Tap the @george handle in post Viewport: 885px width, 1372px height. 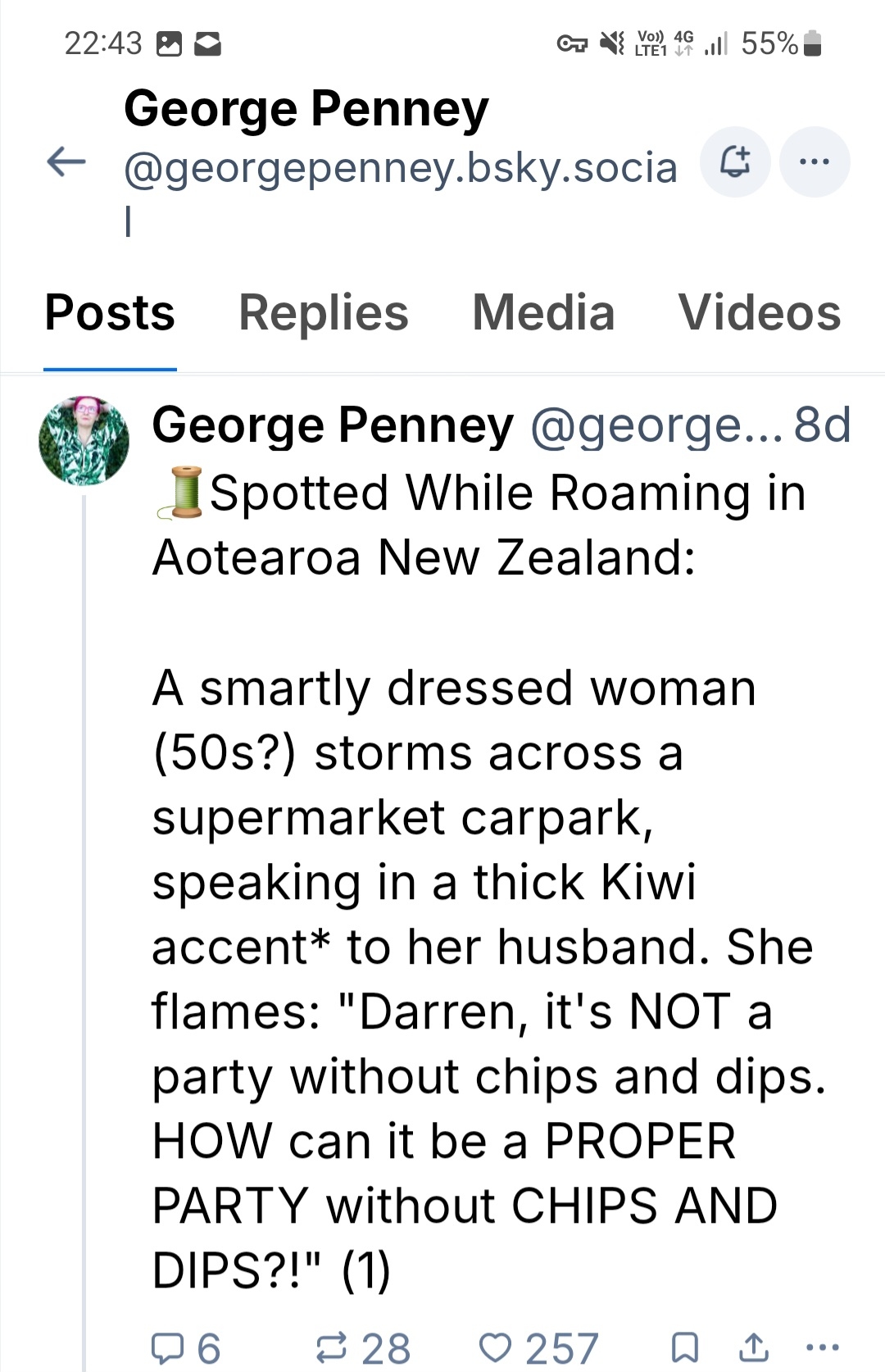pos(656,425)
